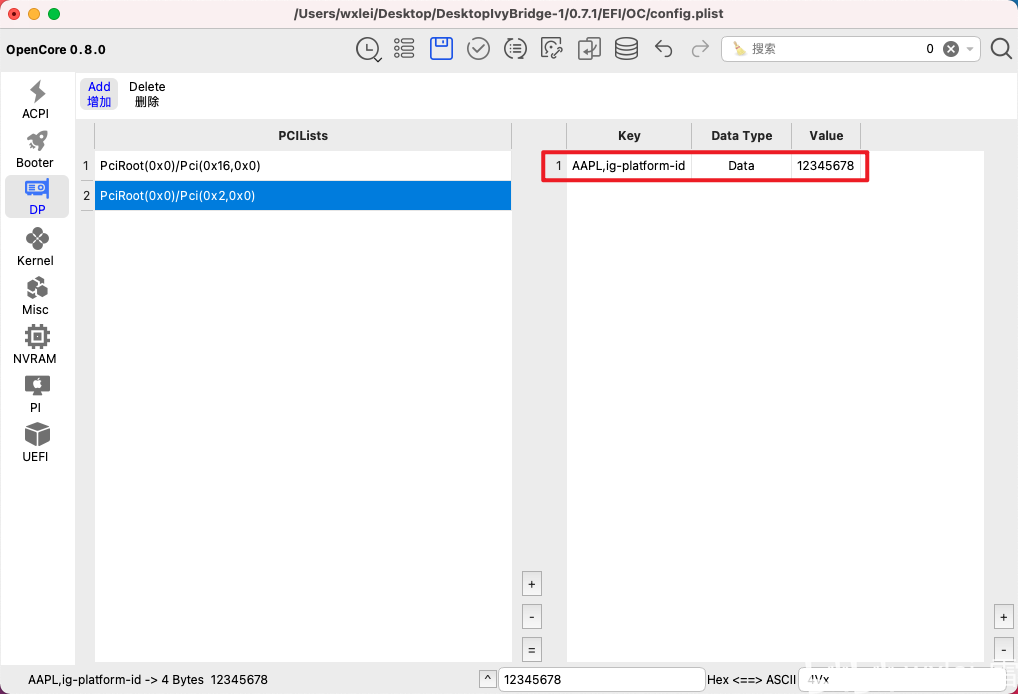Screen dimensions: 1018x694
Task: Open the database stack icon
Action: (x=626, y=49)
